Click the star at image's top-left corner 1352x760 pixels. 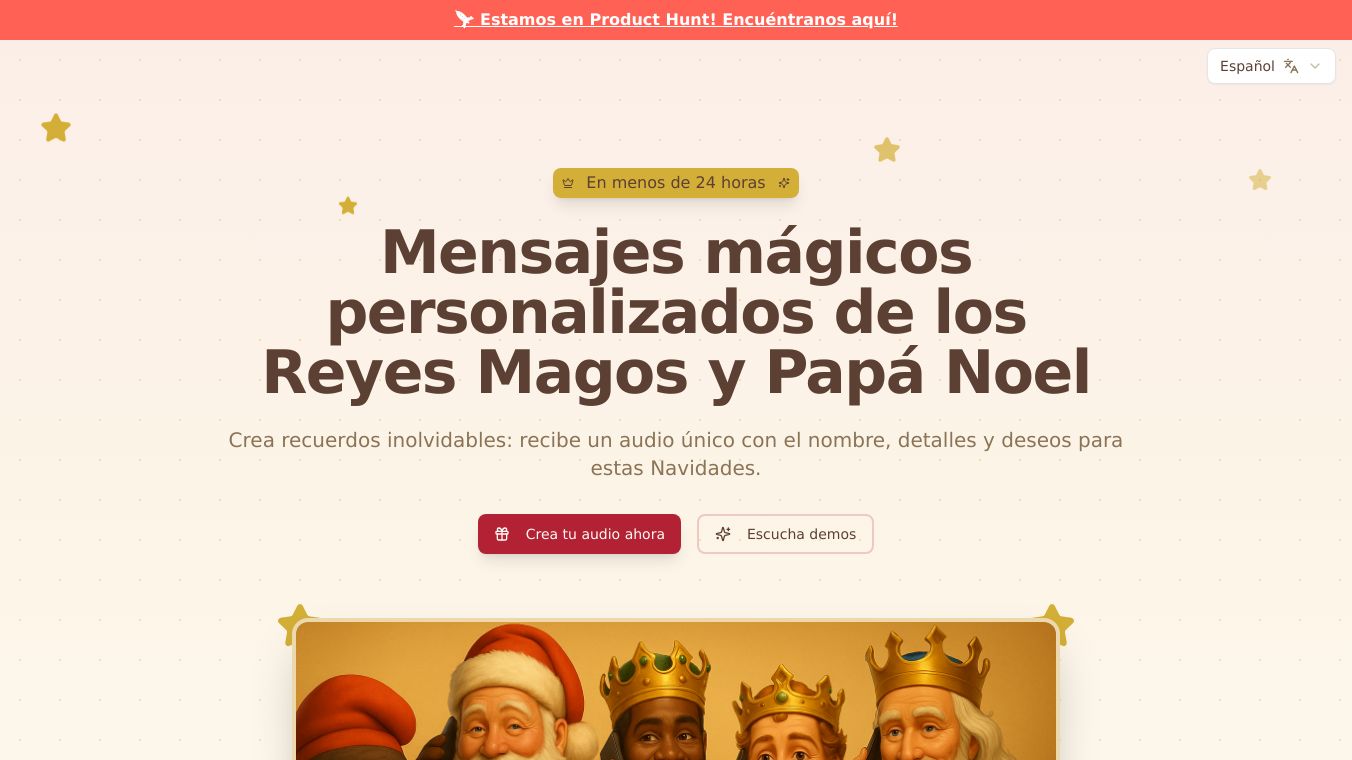[297, 623]
